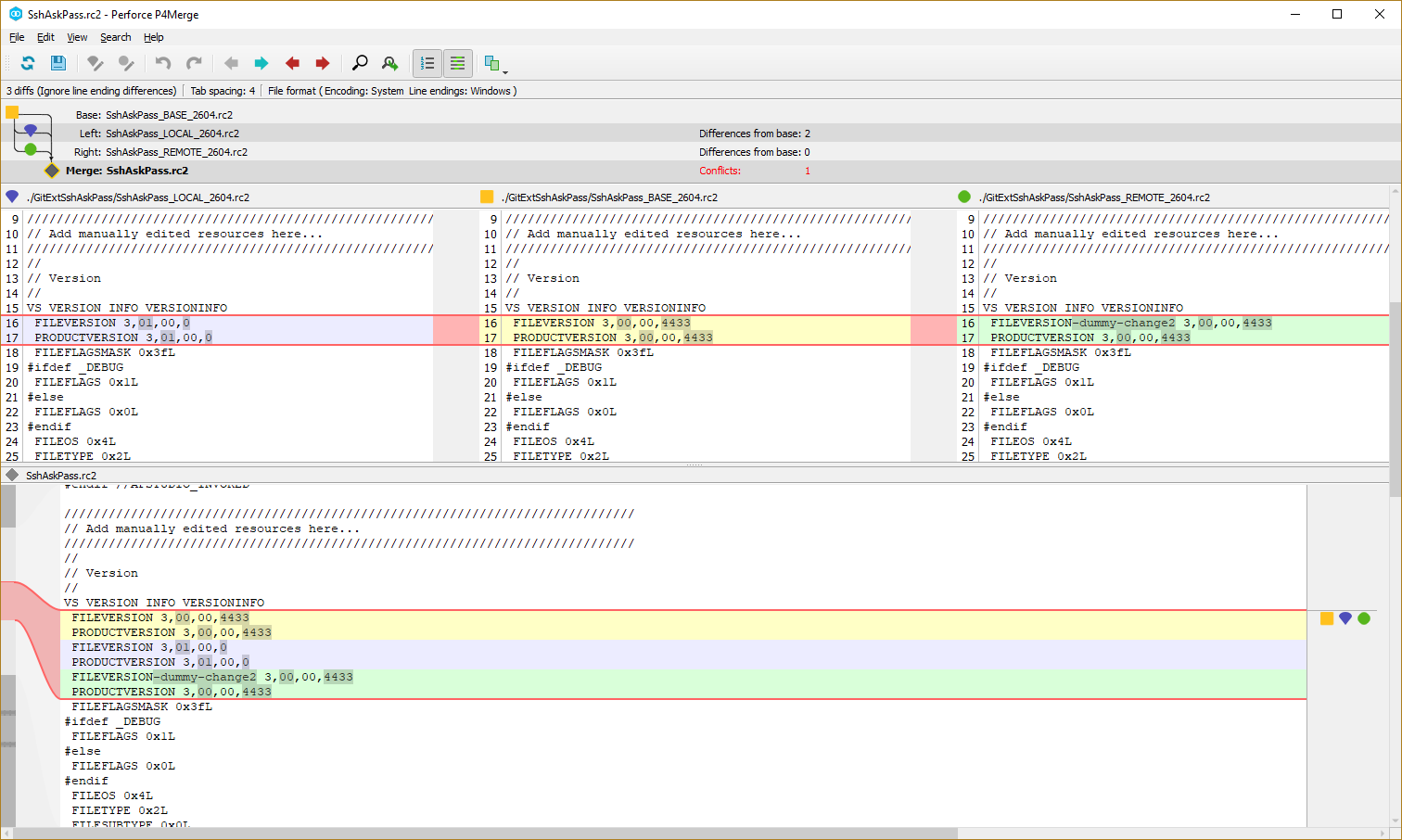This screenshot has width=1402, height=840.
Task: Click 'Differences from base: 2' text
Action: pyautogui.click(x=755, y=134)
